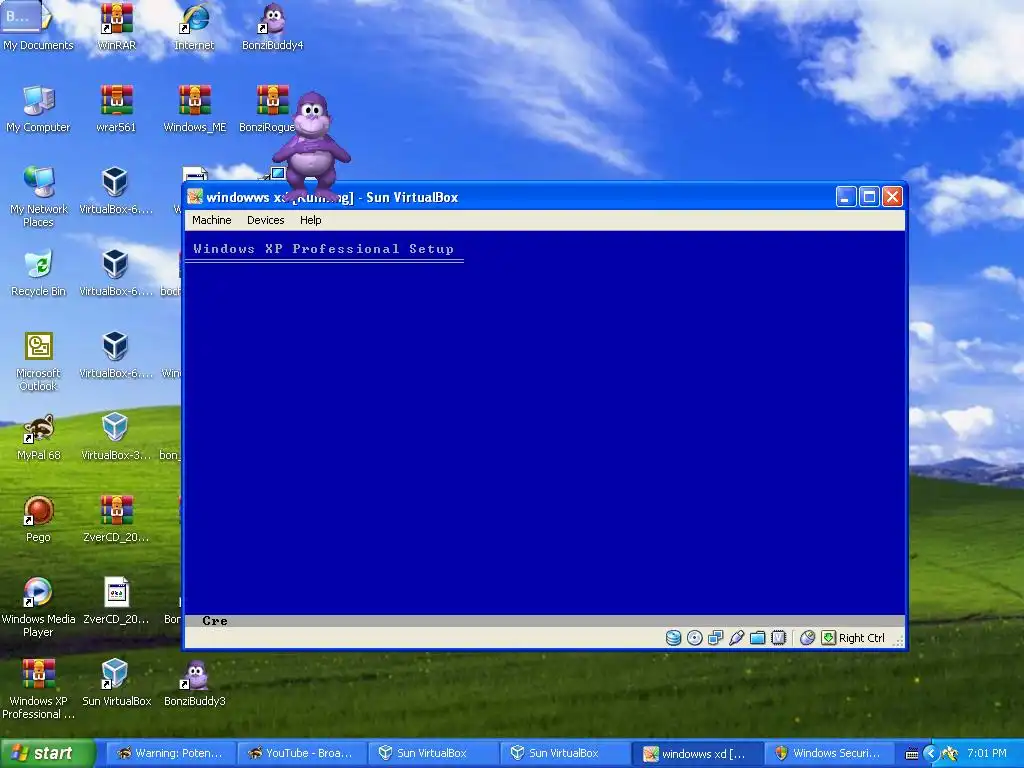Select the ZverCD WinRAR archive icon
Screen dimensions: 1024x768
[x=116, y=519]
